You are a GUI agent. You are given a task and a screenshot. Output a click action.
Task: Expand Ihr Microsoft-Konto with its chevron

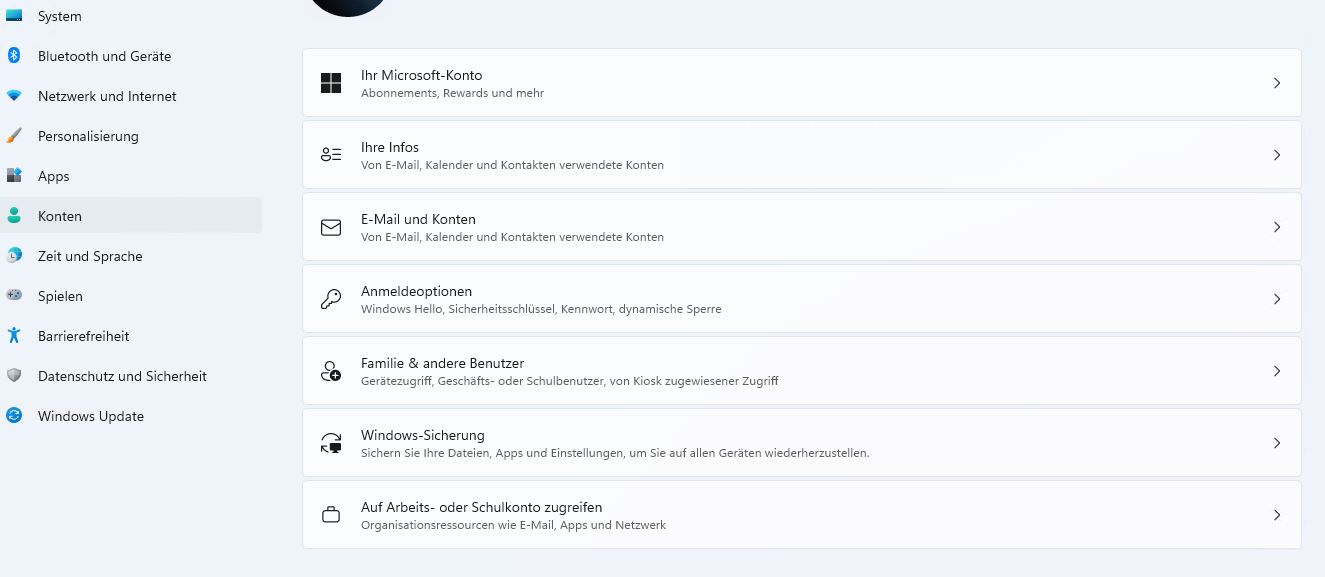coord(1277,83)
